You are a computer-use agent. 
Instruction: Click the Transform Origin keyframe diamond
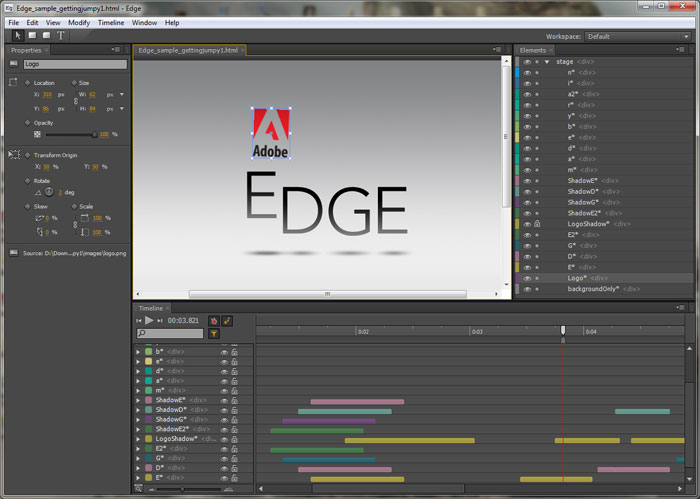(28, 155)
